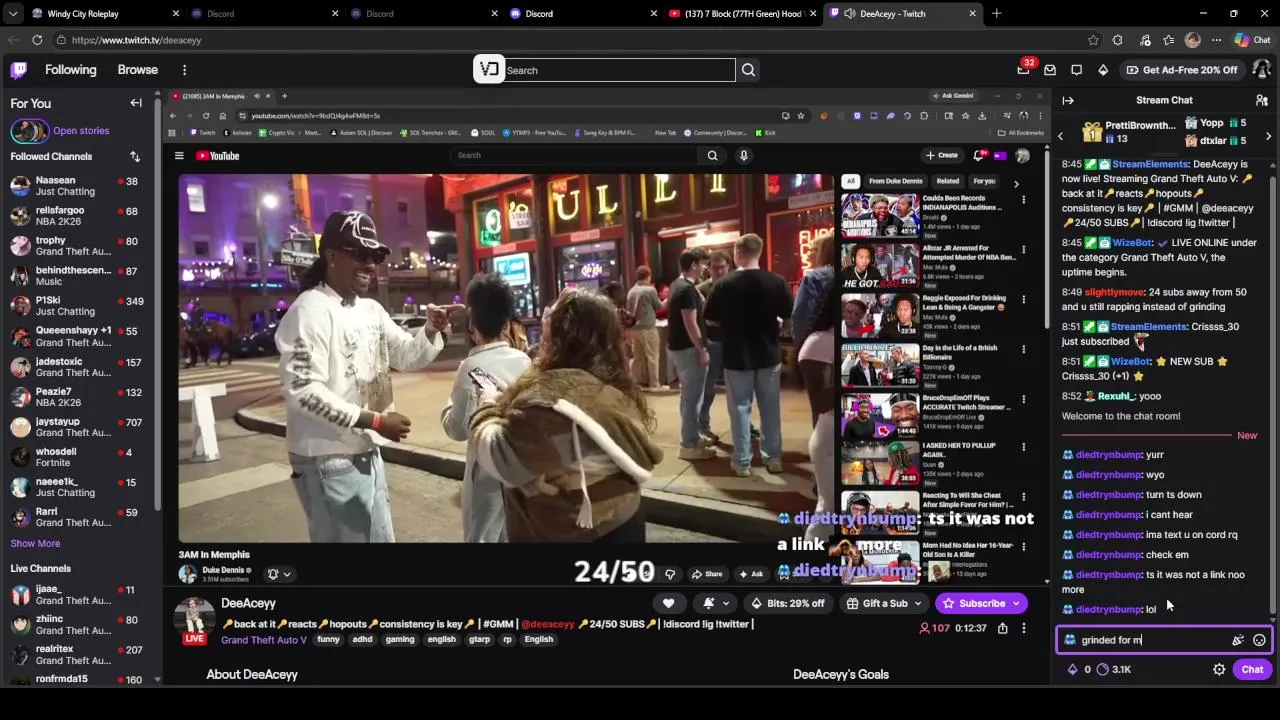
Task: Bookmark this page with star icon
Action: click(x=1092, y=40)
